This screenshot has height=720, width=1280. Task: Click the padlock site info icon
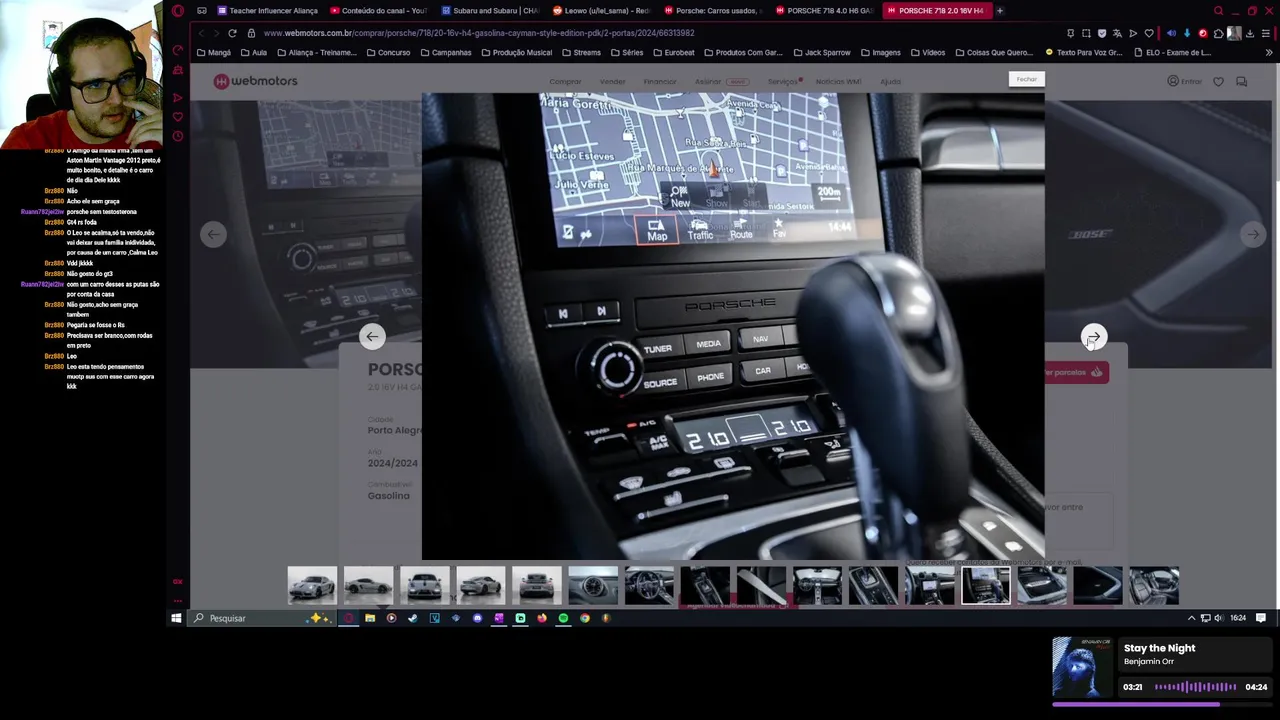pyautogui.click(x=251, y=33)
